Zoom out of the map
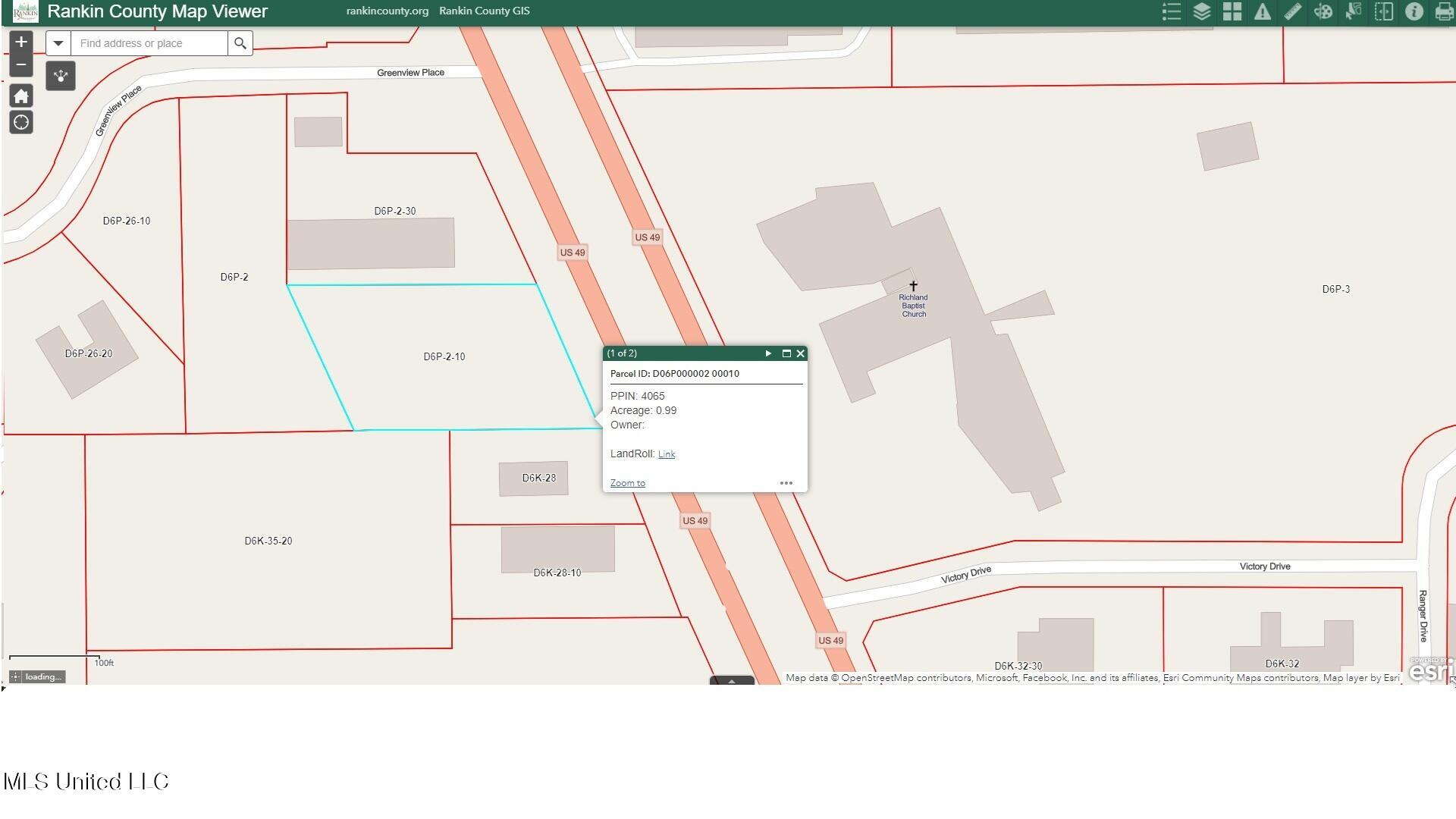Image resolution: width=1456 pixels, height=819 pixels. tap(21, 64)
